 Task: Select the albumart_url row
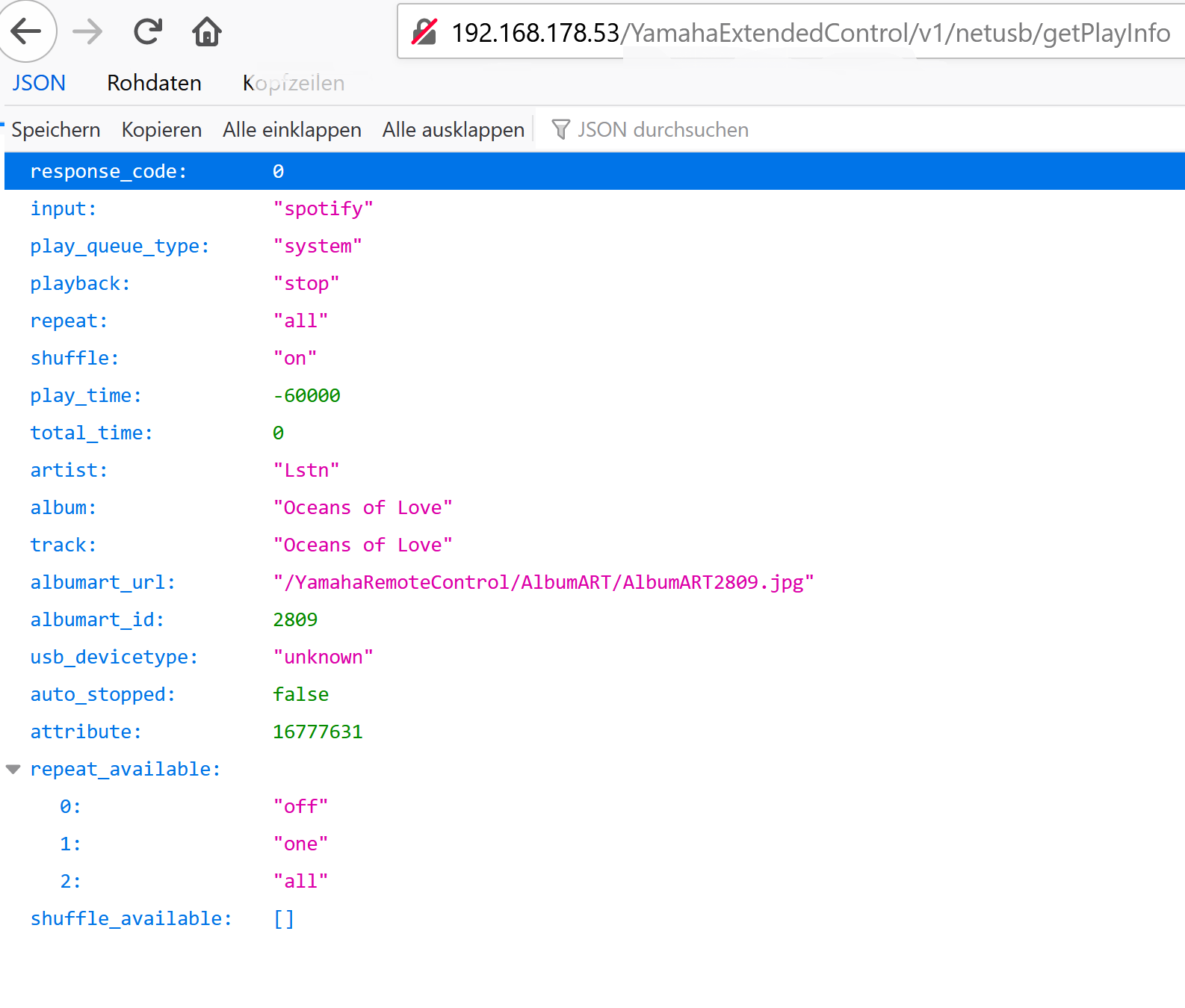pos(103,582)
